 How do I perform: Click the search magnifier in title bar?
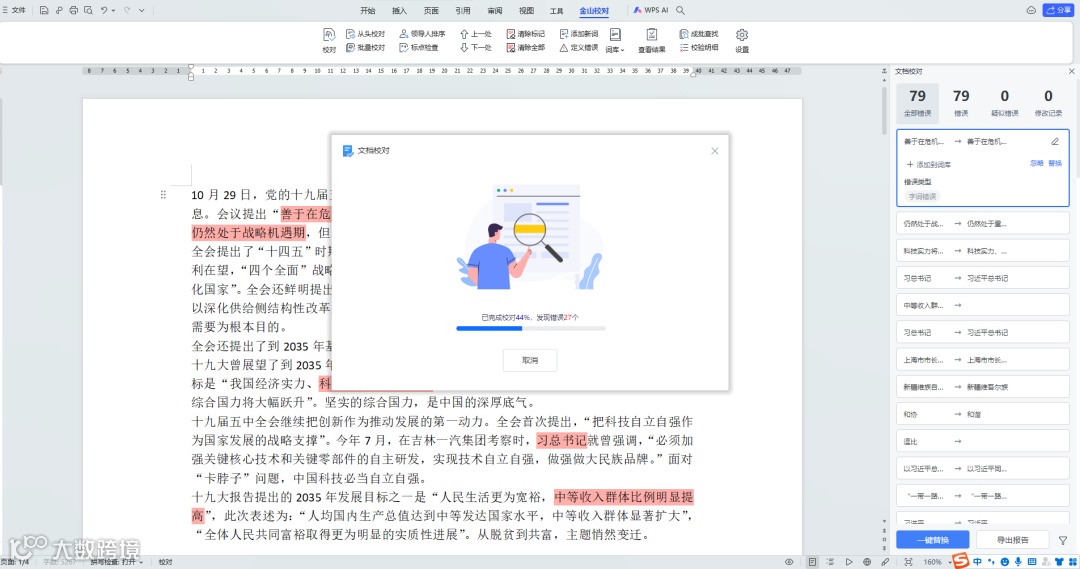pos(681,10)
